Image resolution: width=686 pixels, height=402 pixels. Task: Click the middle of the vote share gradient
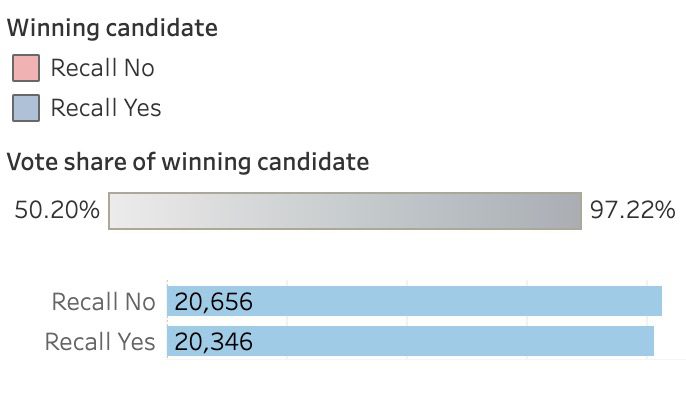pyautogui.click(x=345, y=210)
